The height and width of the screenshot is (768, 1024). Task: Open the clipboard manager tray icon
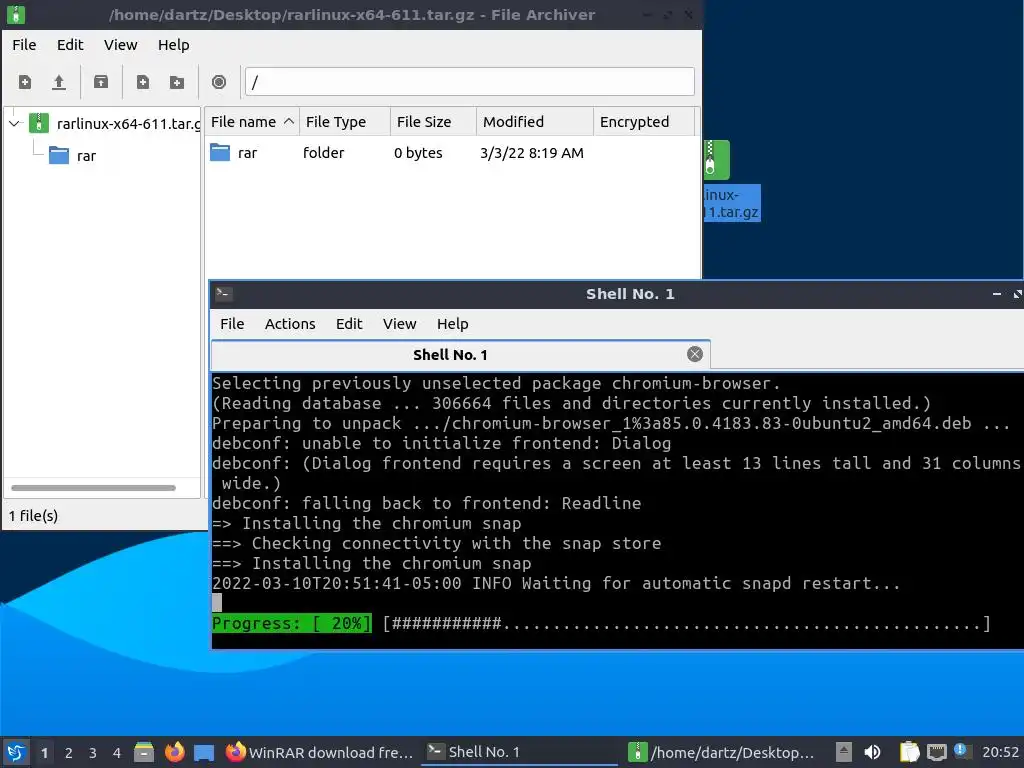pyautogui.click(x=909, y=752)
